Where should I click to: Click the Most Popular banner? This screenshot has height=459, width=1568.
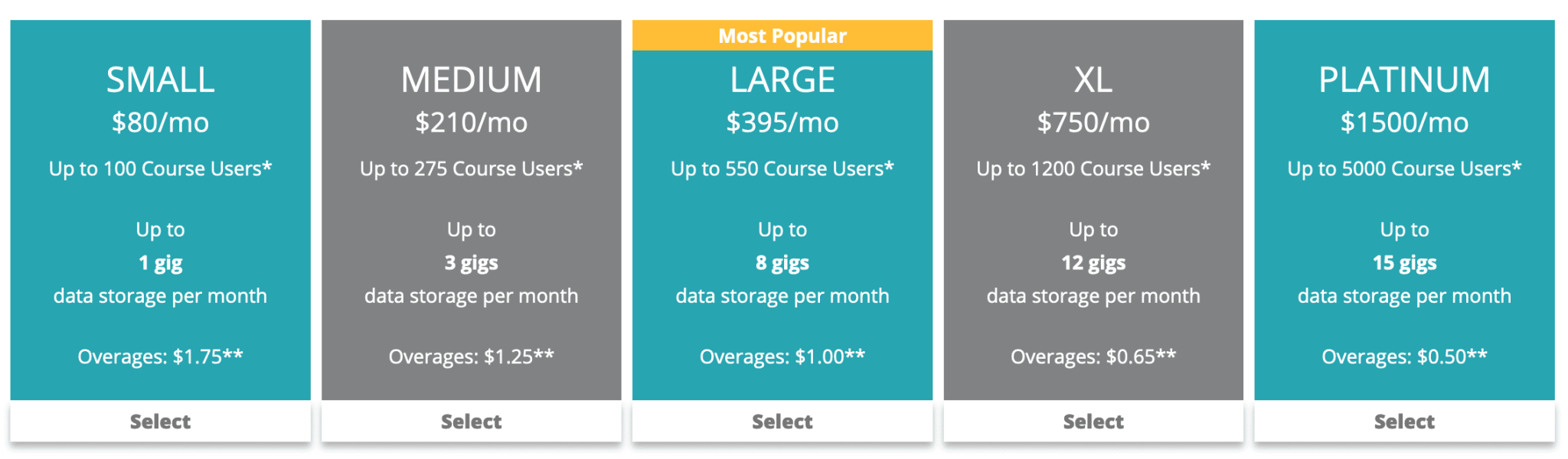(x=782, y=35)
